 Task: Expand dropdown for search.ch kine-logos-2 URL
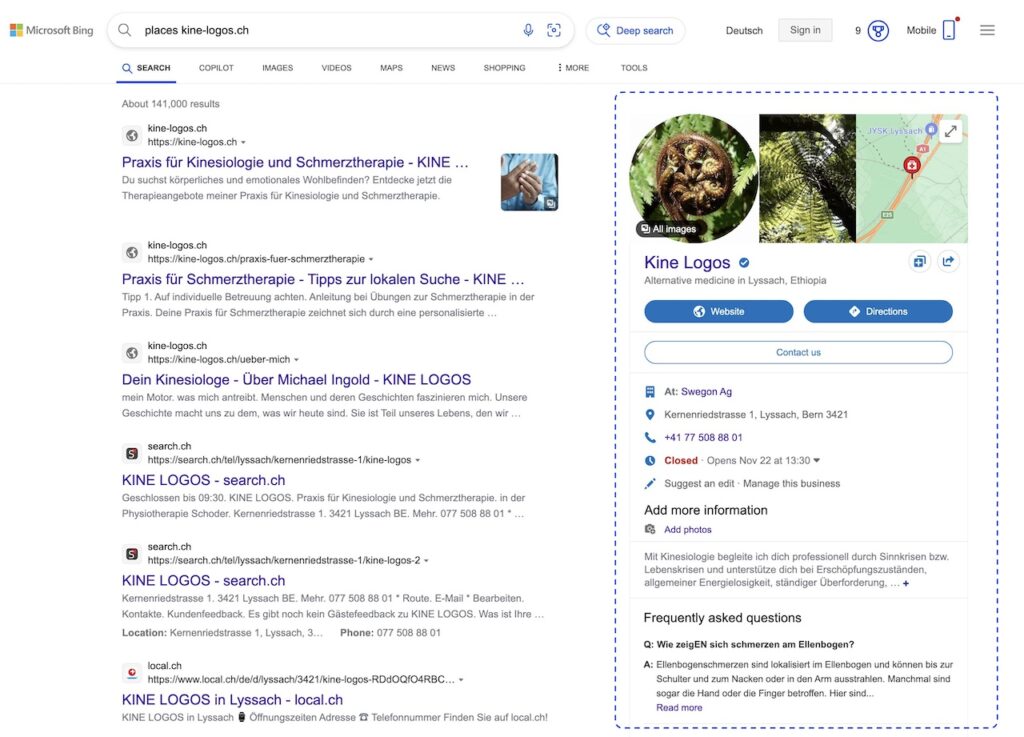(x=426, y=561)
